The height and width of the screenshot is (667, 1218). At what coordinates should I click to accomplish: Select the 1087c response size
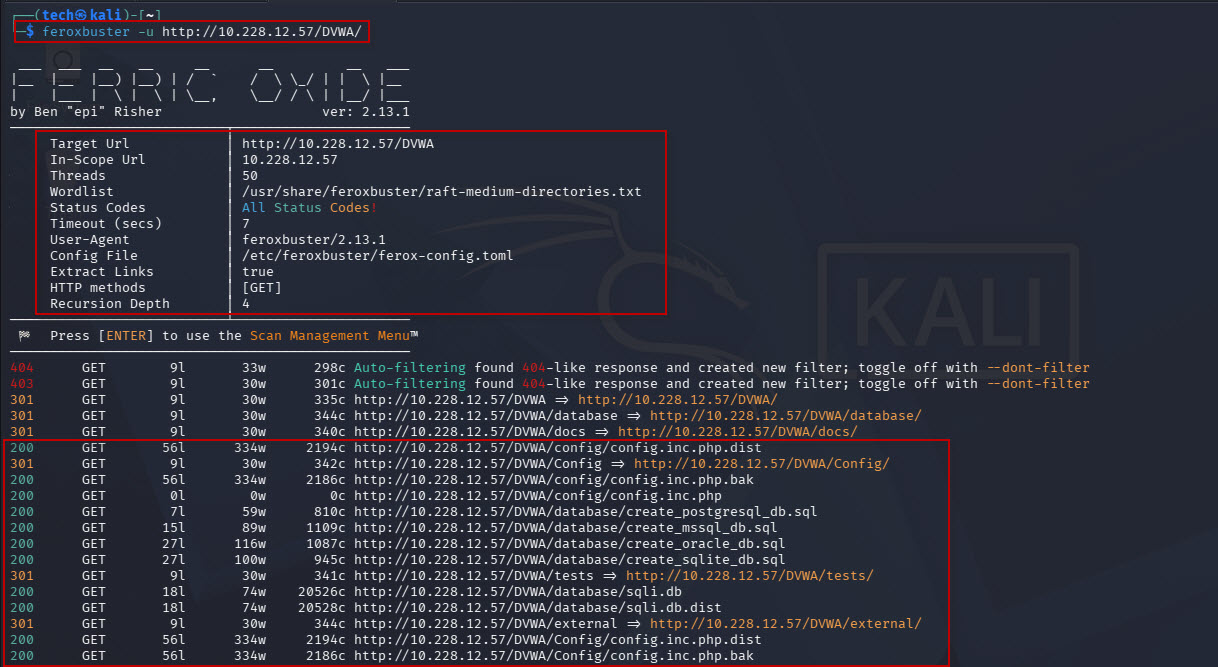(326, 544)
